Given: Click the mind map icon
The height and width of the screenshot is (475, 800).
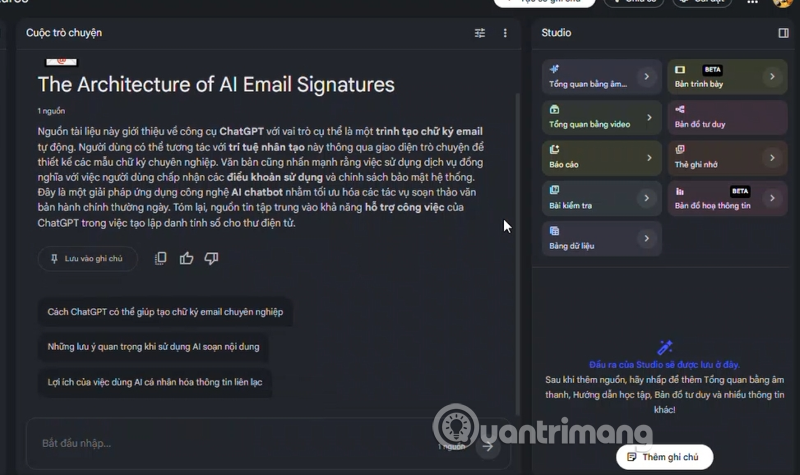Looking at the screenshot, I should click(680, 109).
